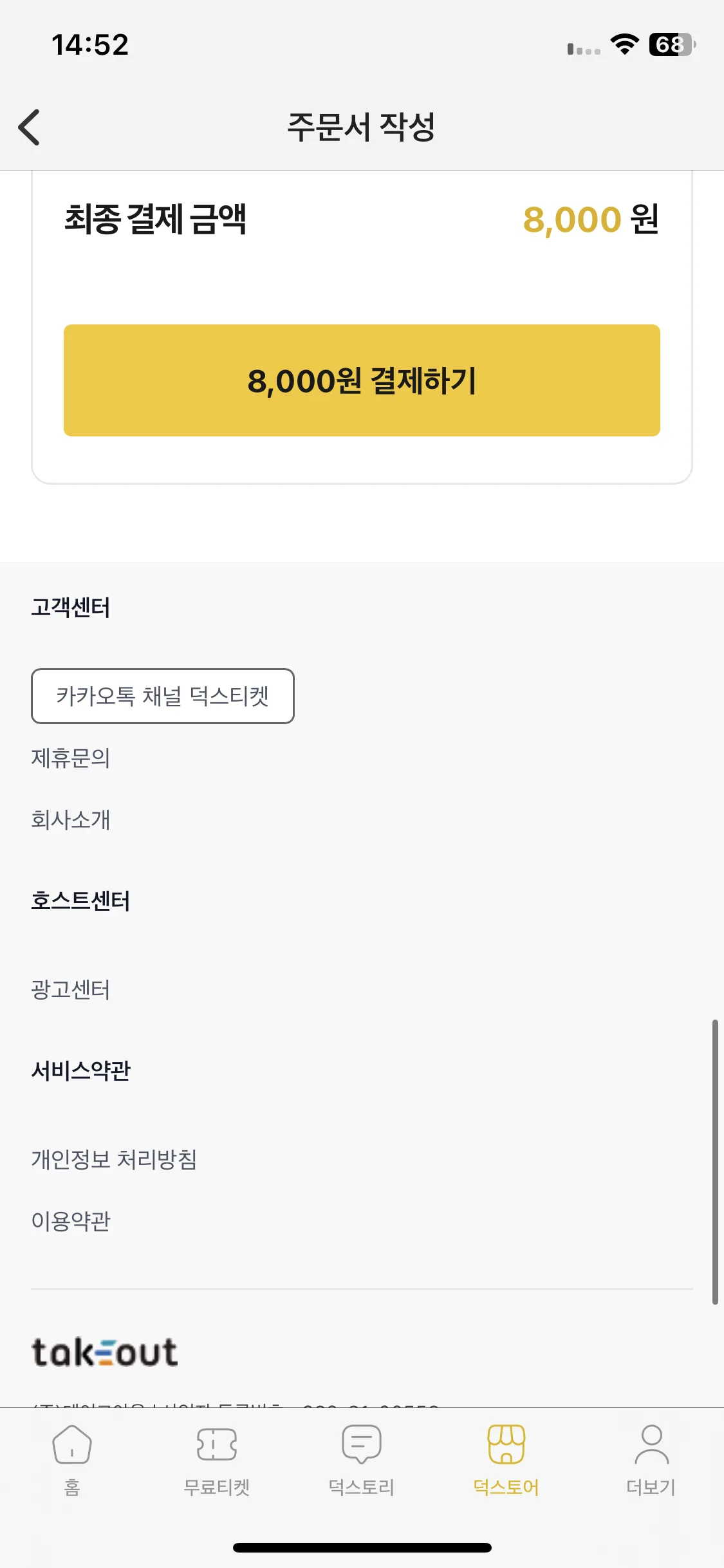The height and width of the screenshot is (1568, 724).
Task: Open the 제휴문의 link
Action: click(71, 758)
